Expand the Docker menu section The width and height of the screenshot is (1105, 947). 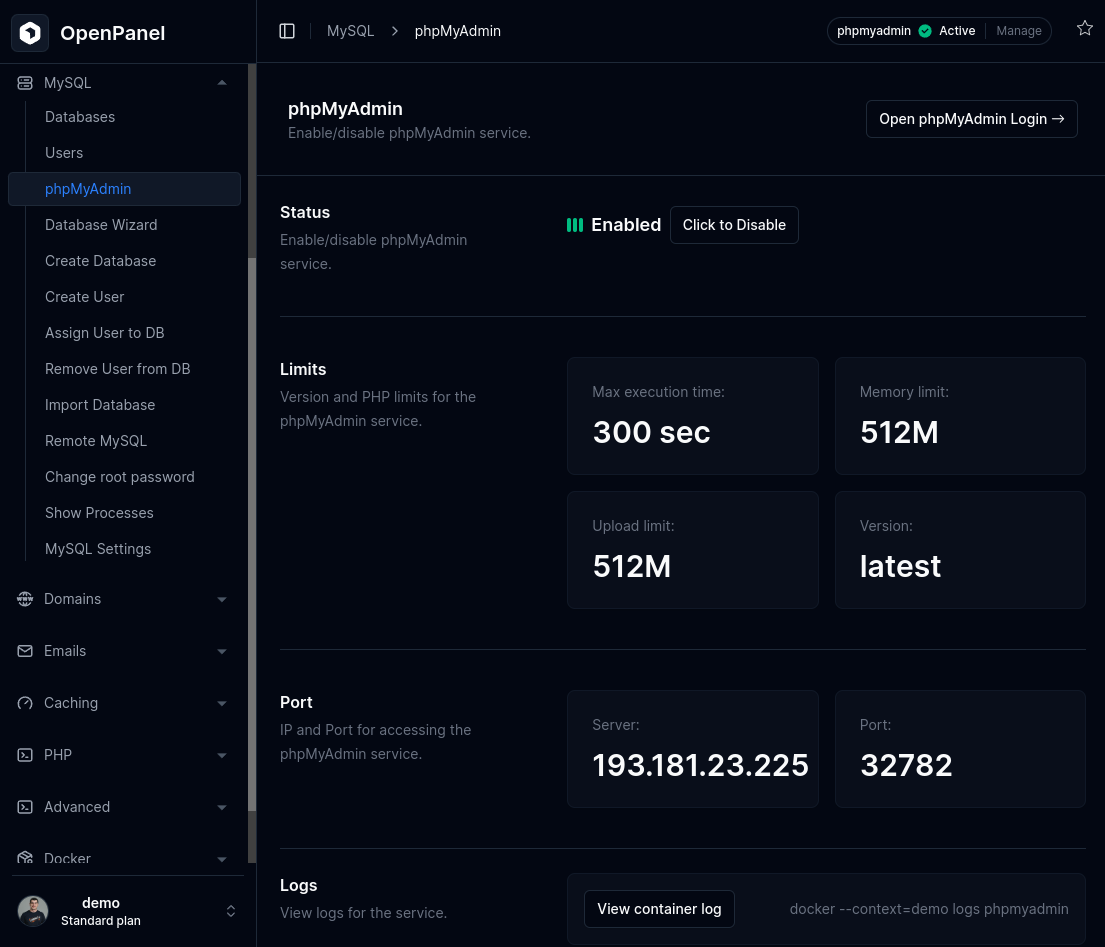point(222,858)
